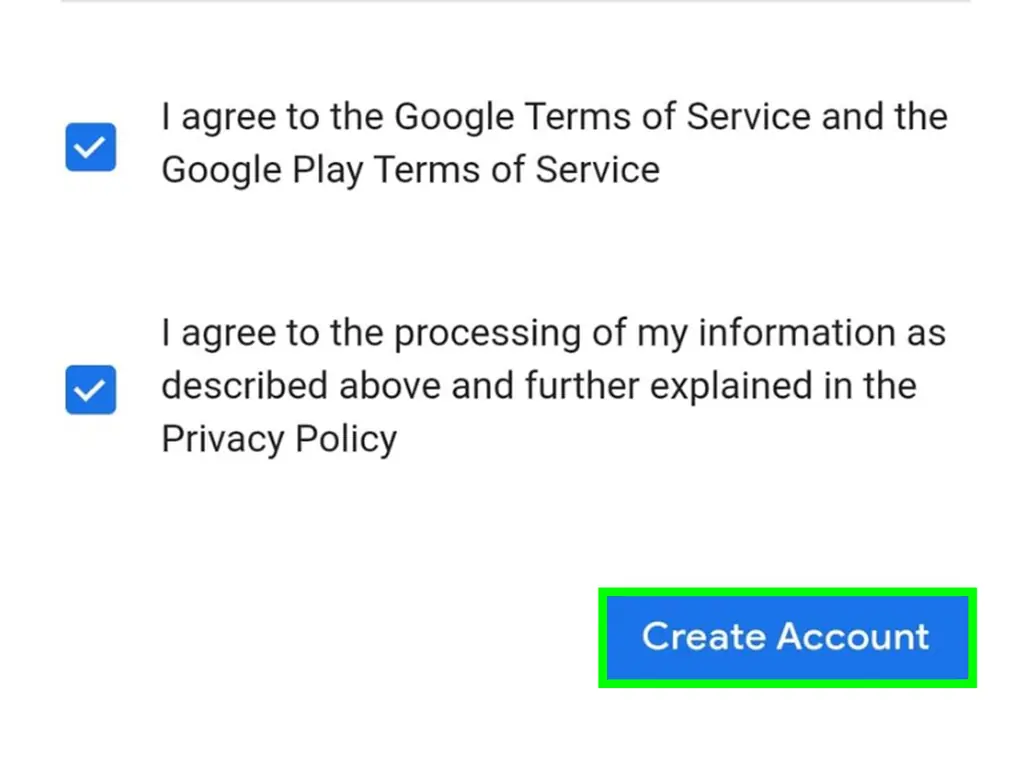This screenshot has width=1024, height=768.
Task: Click the consent statement about information processing
Action: [x=553, y=385]
